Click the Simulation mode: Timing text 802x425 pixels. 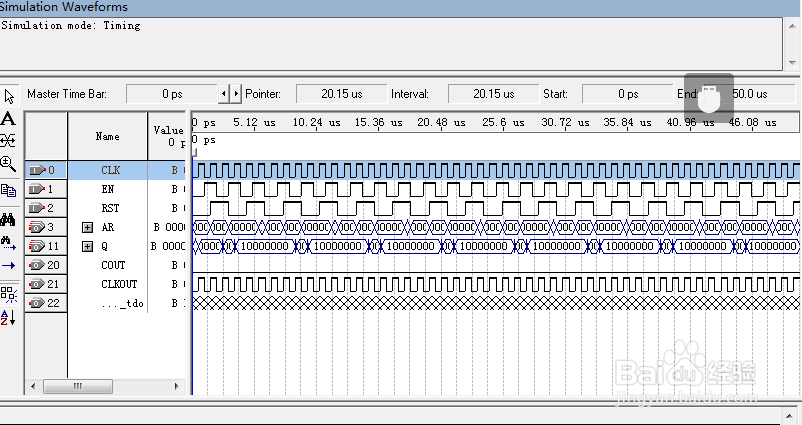(x=71, y=26)
